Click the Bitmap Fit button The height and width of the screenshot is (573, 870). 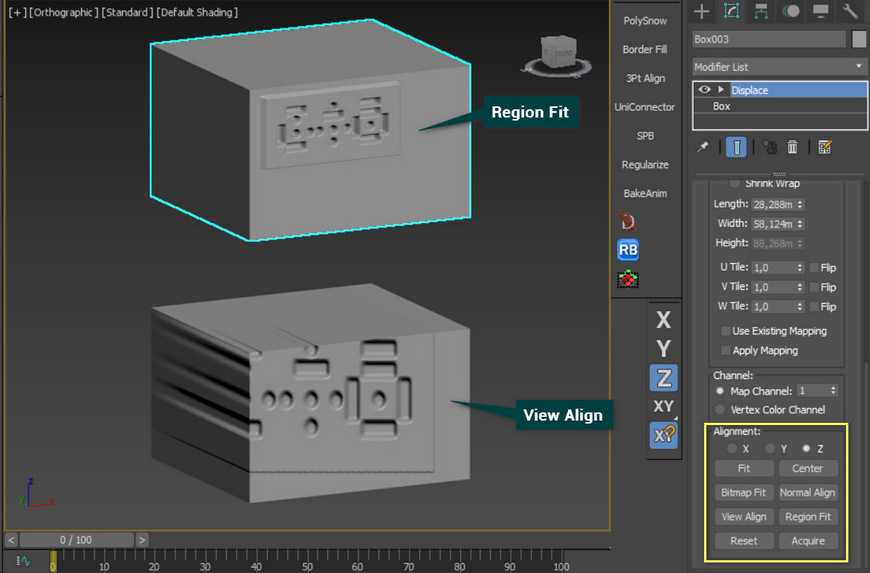click(x=745, y=493)
